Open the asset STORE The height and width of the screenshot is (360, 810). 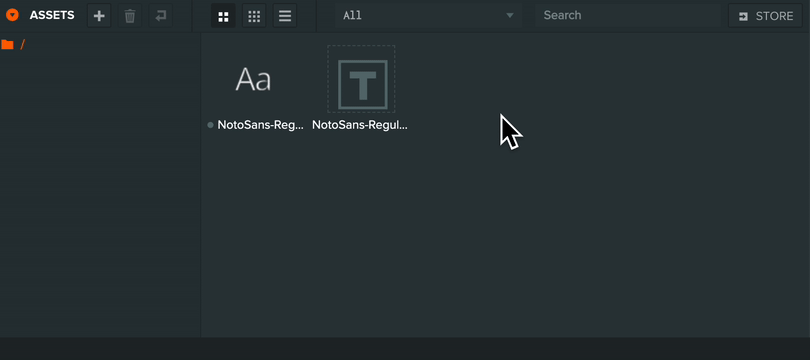point(765,16)
